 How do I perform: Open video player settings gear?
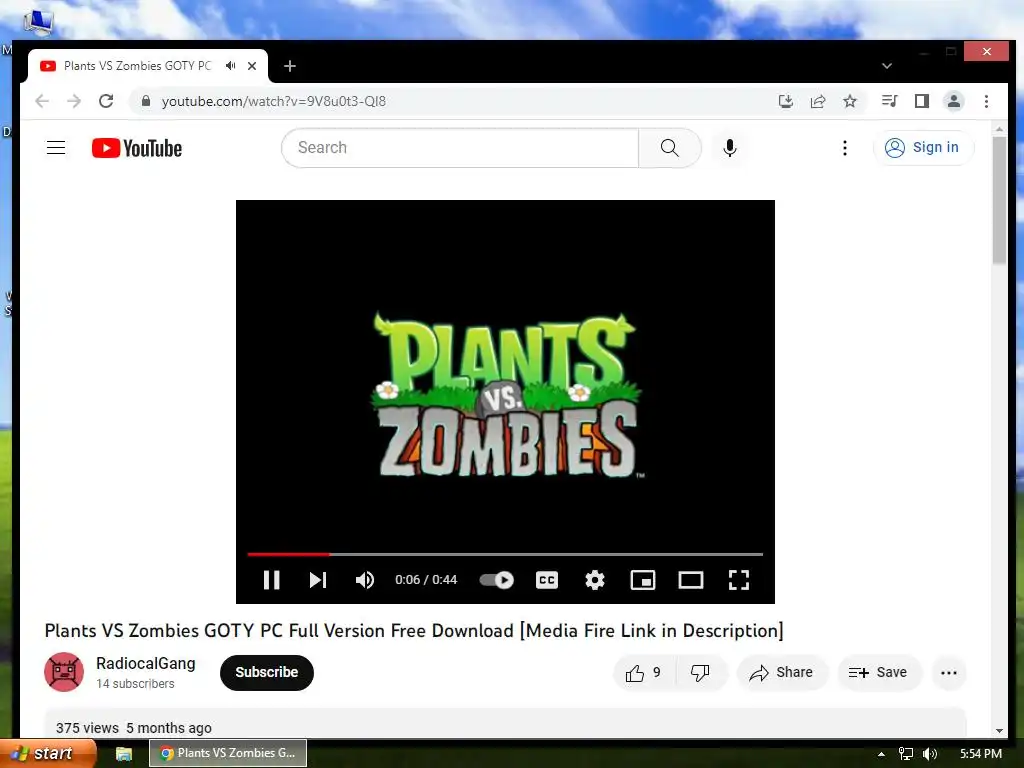[x=594, y=580]
